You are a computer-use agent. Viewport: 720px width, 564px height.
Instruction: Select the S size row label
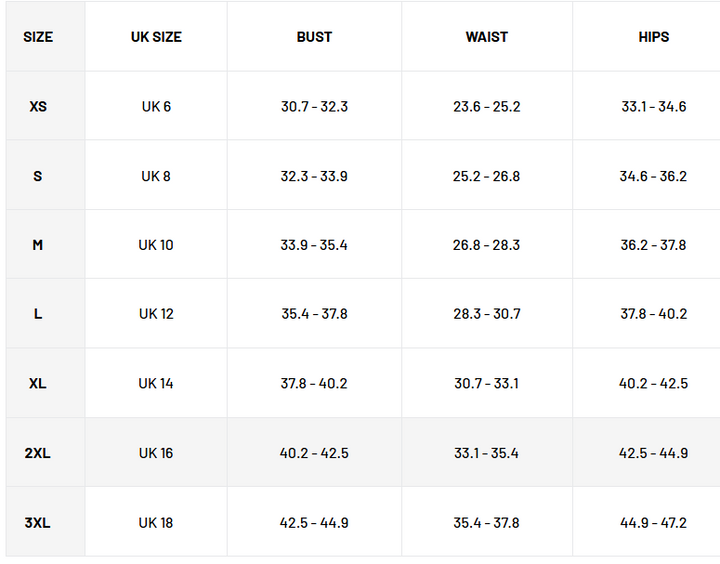click(x=38, y=176)
